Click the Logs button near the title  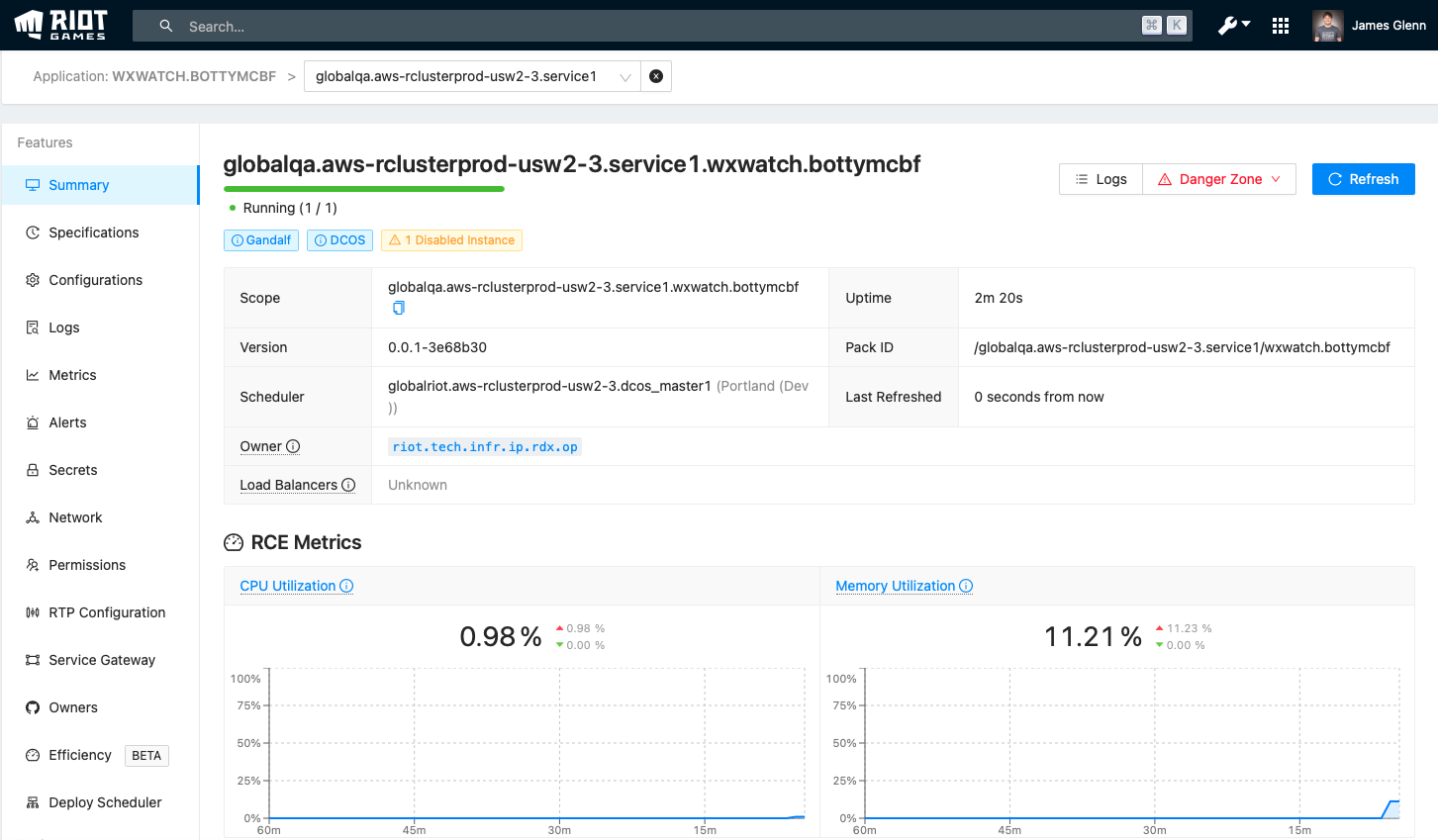1101,179
